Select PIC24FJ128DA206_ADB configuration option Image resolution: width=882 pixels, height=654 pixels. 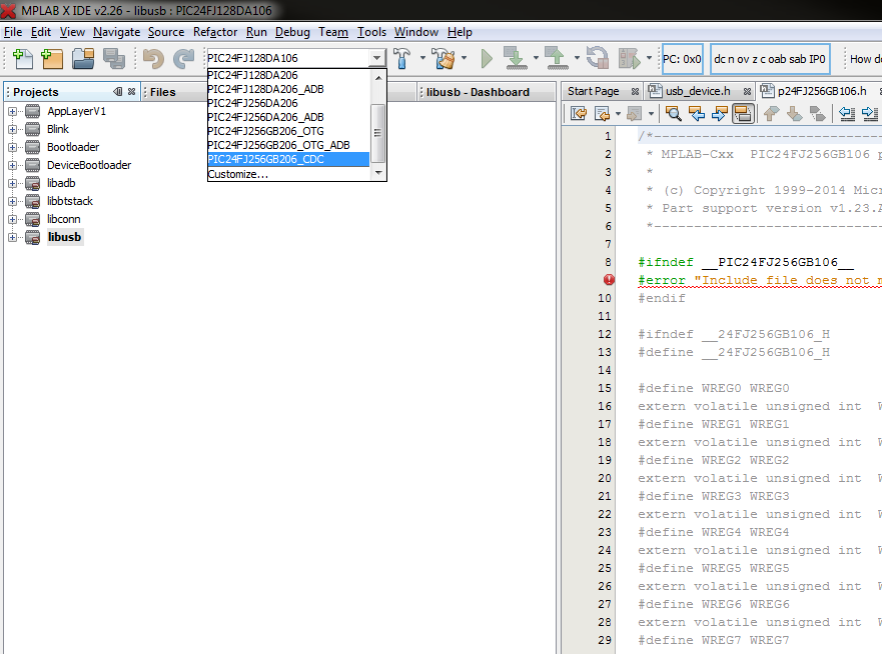click(265, 89)
